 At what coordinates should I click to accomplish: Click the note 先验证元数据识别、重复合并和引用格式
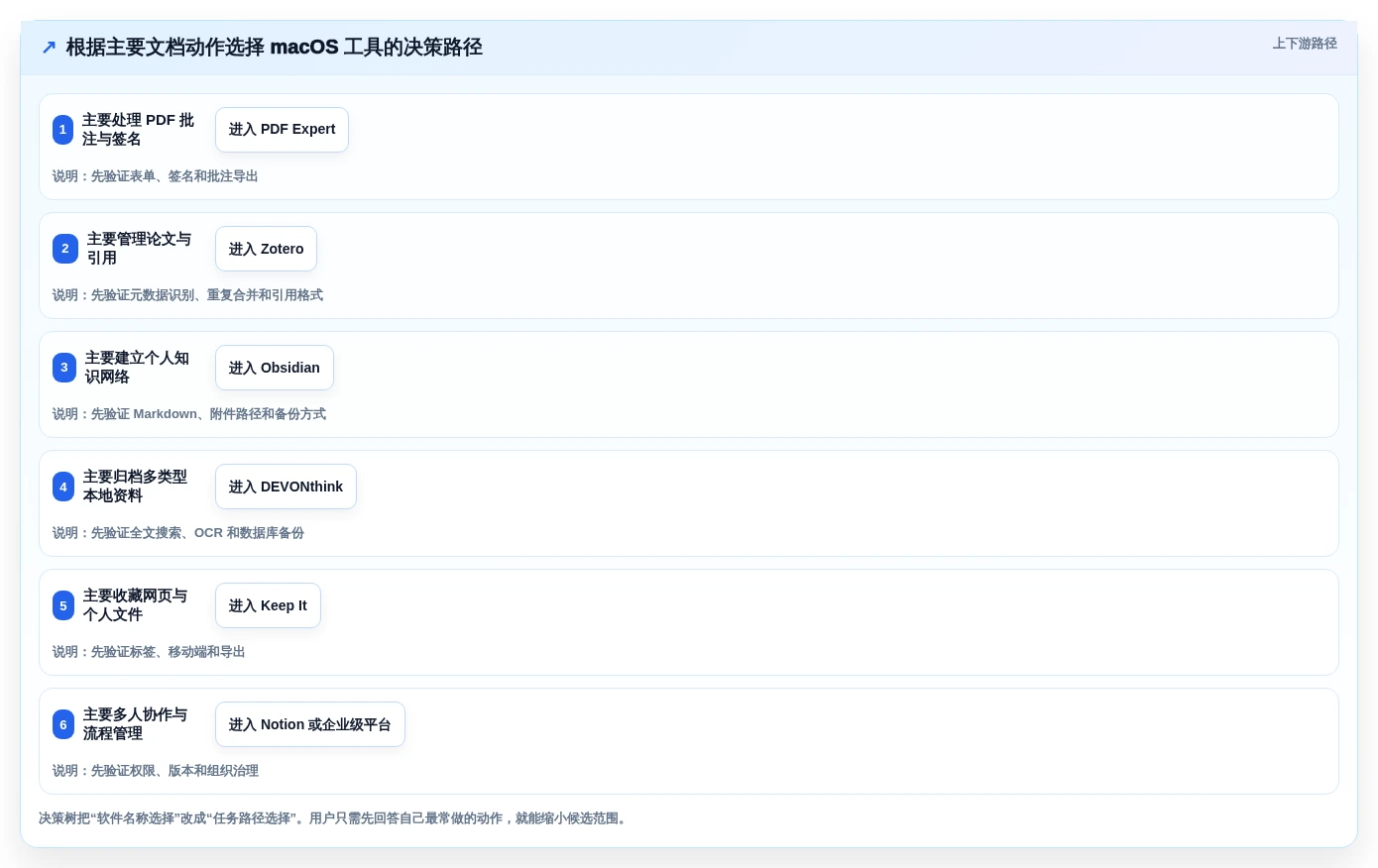click(x=207, y=295)
